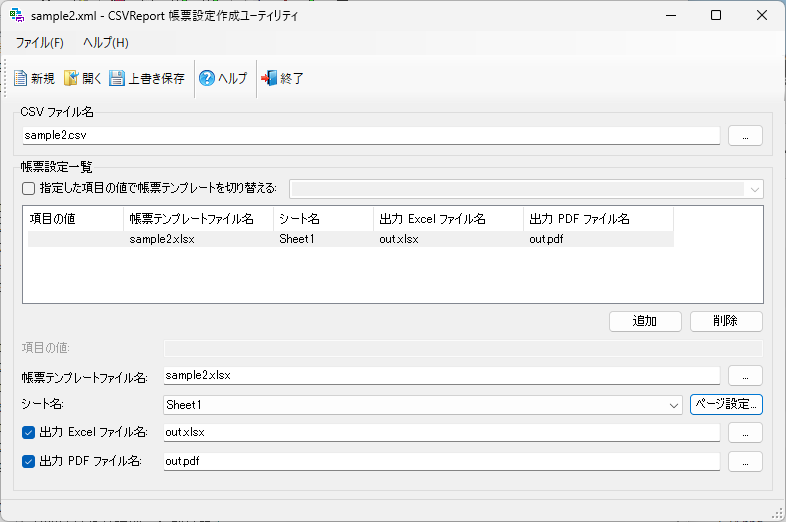Uncheck the 出力 PDF ファイル名 checkbox

[29, 461]
